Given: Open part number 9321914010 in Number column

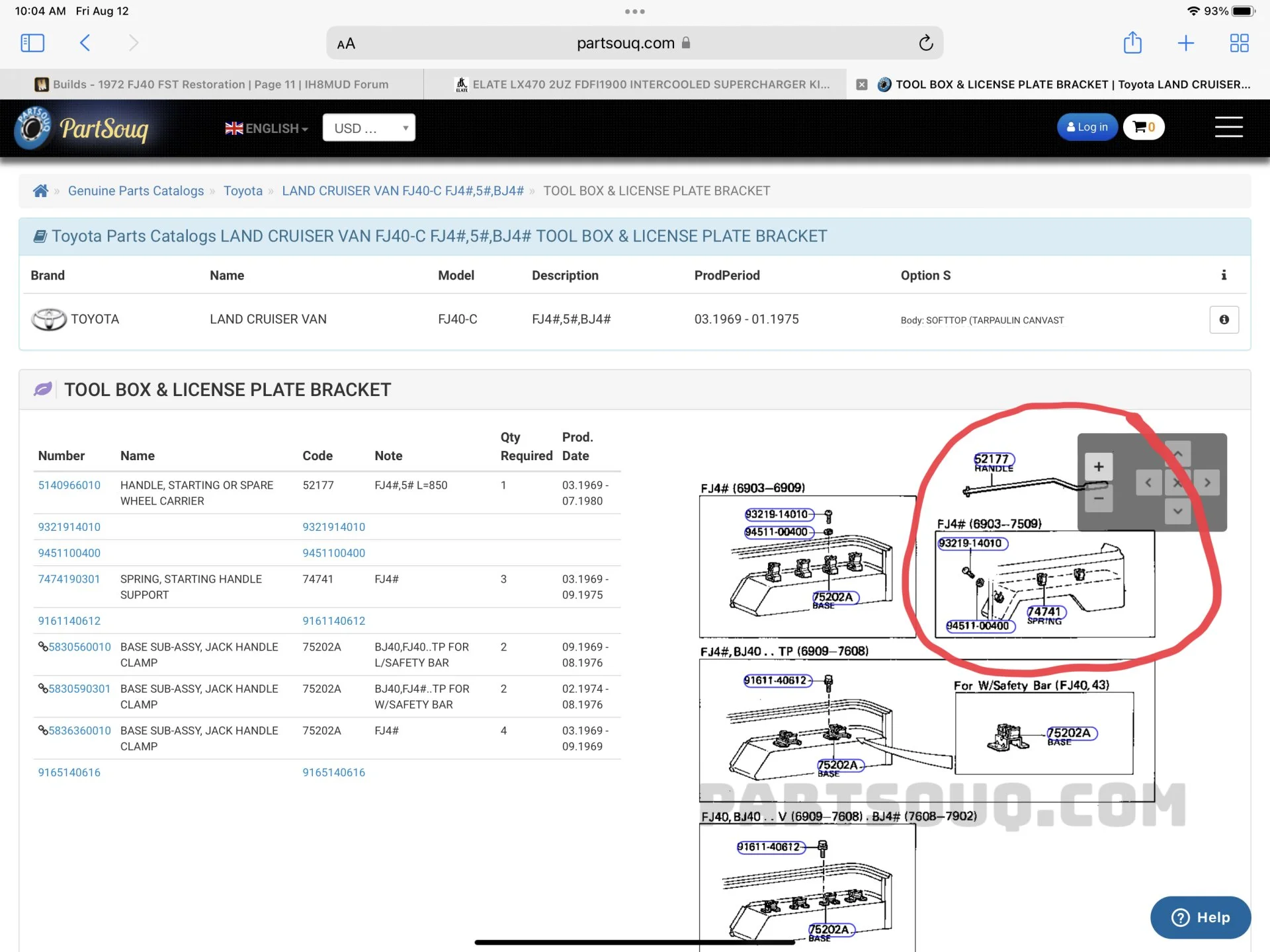Looking at the screenshot, I should (69, 527).
